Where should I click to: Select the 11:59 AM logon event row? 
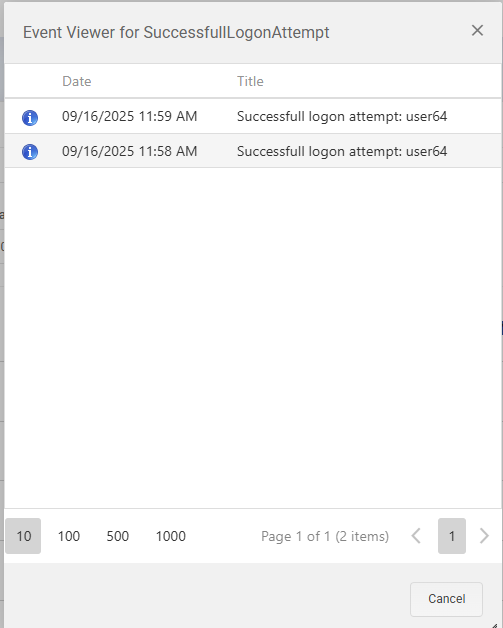(253, 117)
